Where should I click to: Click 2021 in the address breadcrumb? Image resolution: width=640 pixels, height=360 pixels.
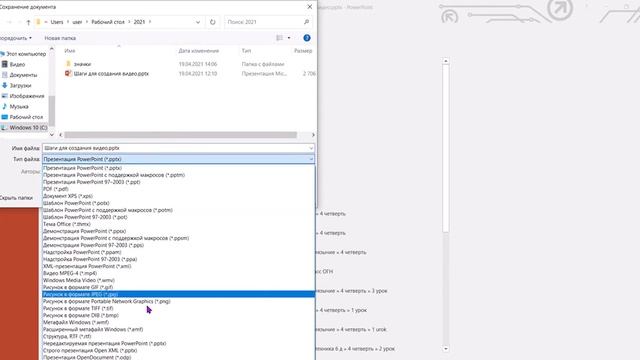[139, 22]
